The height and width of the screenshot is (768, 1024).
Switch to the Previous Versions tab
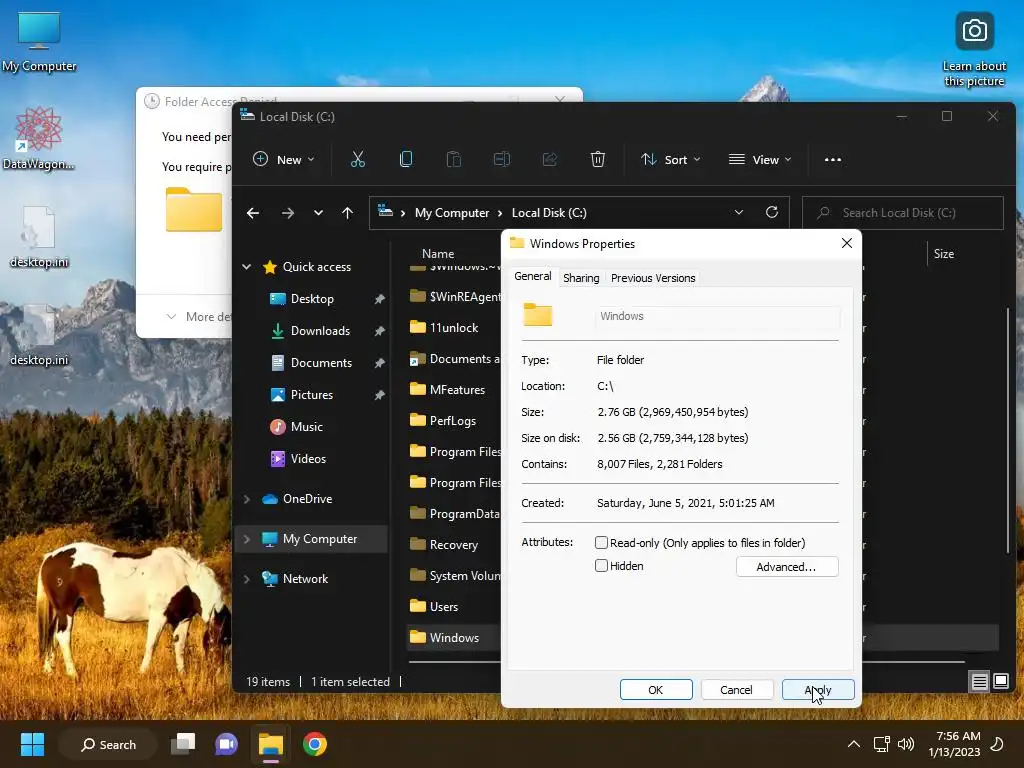point(652,278)
